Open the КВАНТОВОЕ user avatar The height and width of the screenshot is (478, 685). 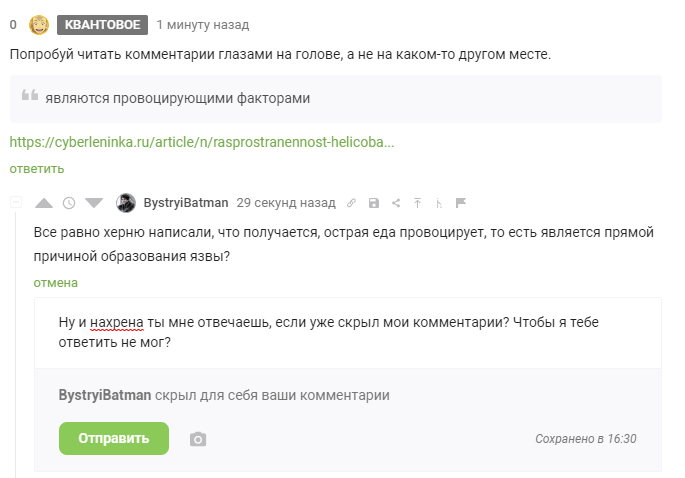pyautogui.click(x=39, y=25)
